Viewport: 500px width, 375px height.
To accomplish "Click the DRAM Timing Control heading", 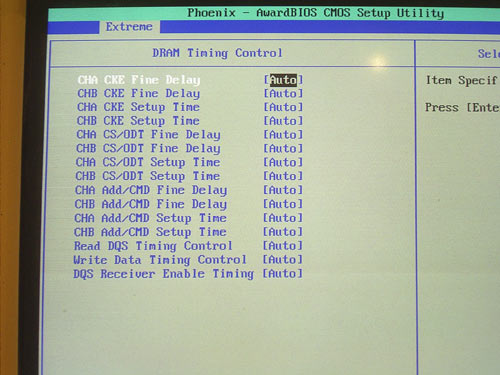I will coord(217,53).
